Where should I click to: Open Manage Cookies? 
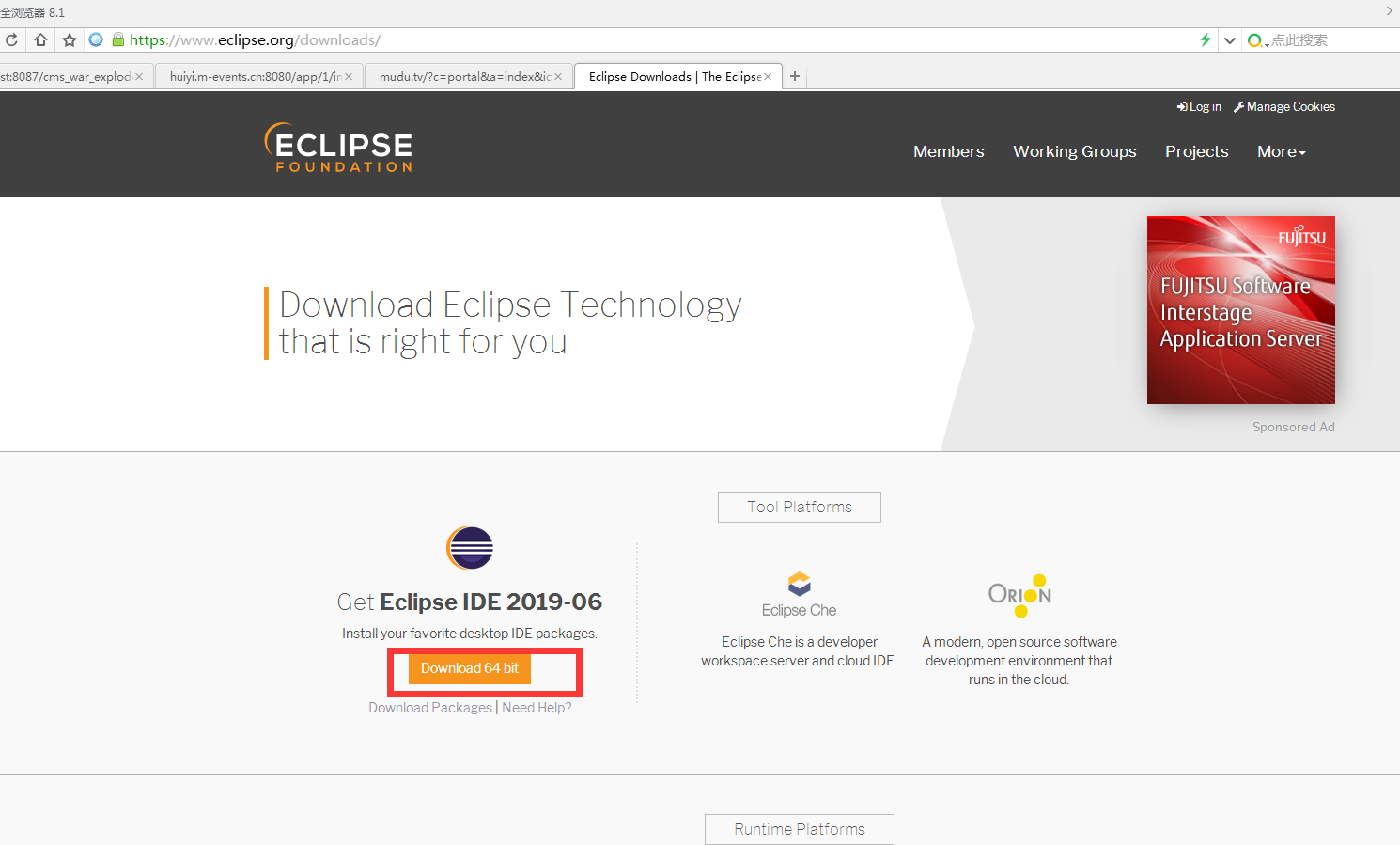tap(1283, 107)
